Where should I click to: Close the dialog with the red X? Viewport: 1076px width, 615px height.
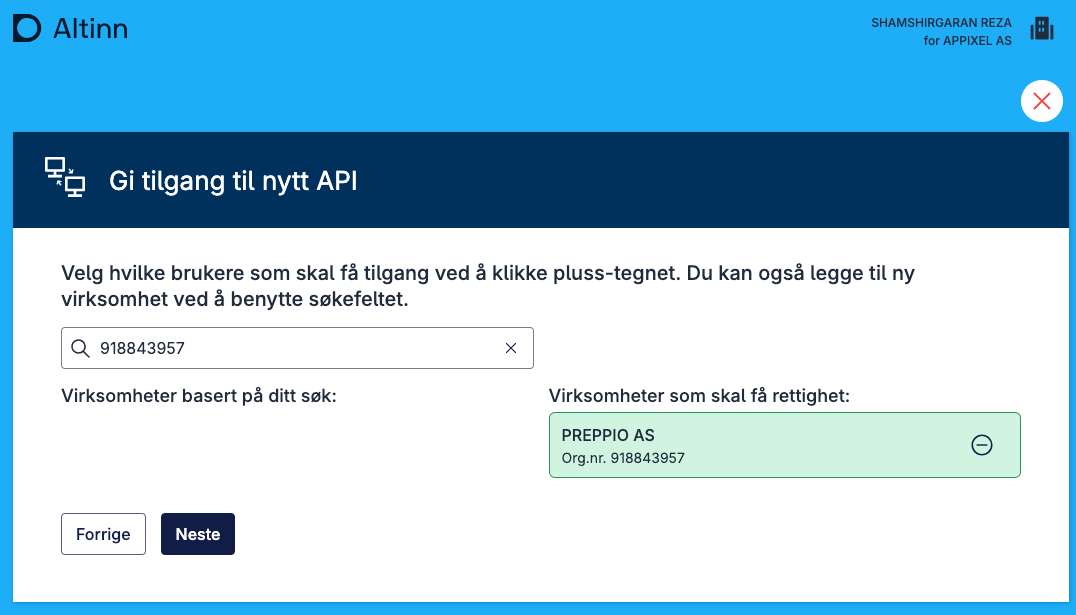(x=1041, y=101)
